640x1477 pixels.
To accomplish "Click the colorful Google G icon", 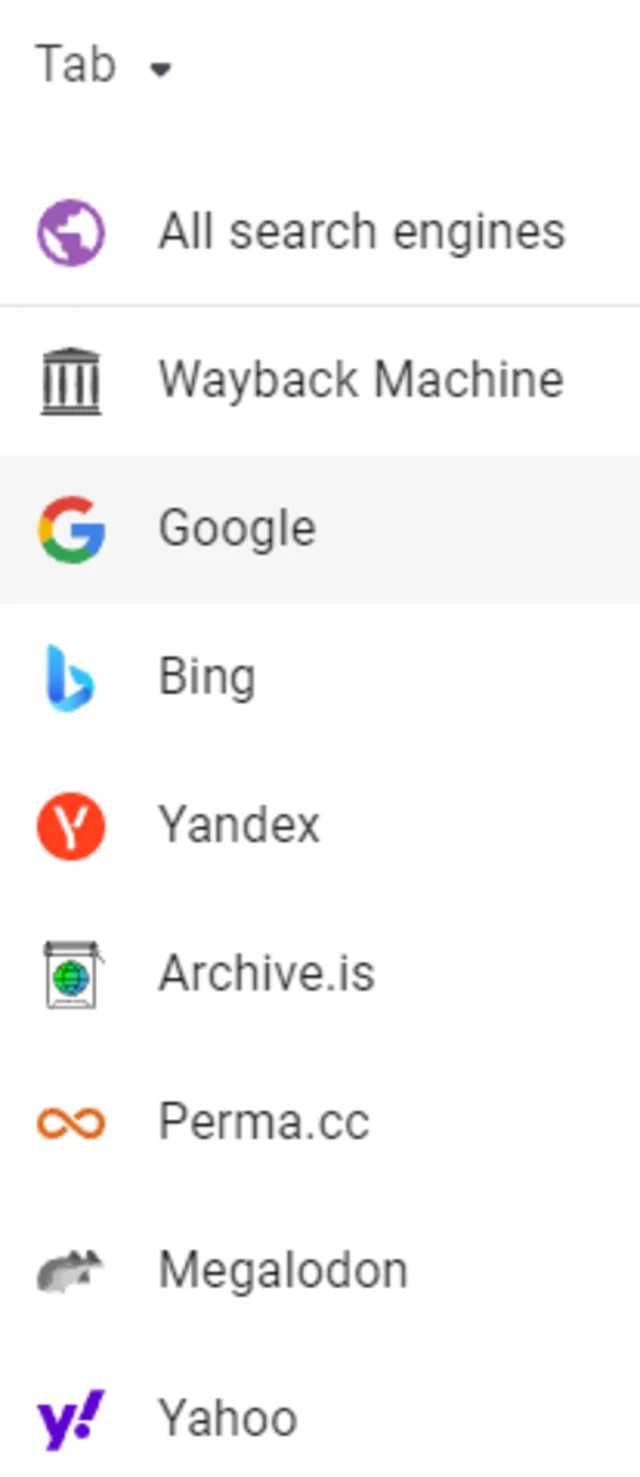I will (71, 528).
